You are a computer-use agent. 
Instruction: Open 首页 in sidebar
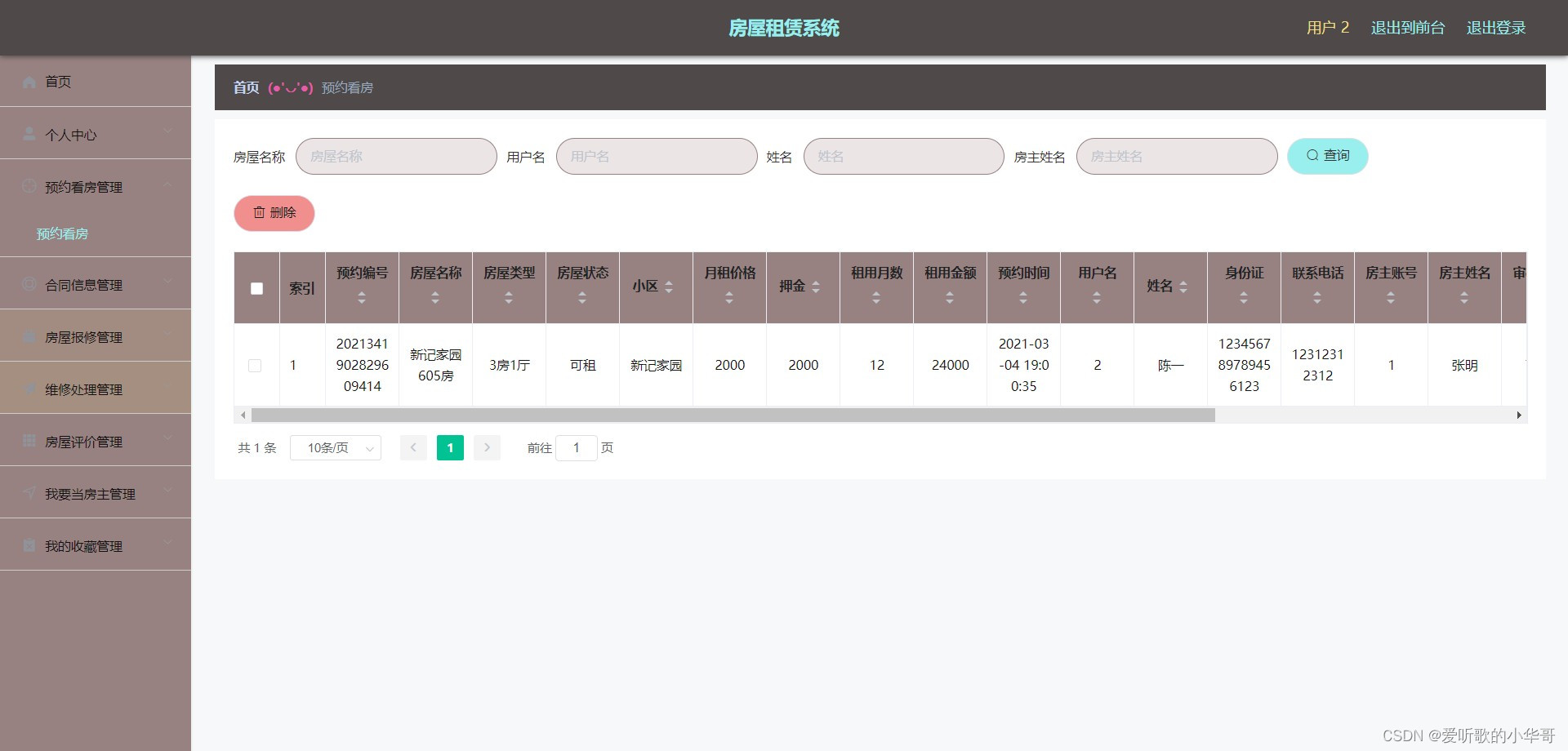96,82
